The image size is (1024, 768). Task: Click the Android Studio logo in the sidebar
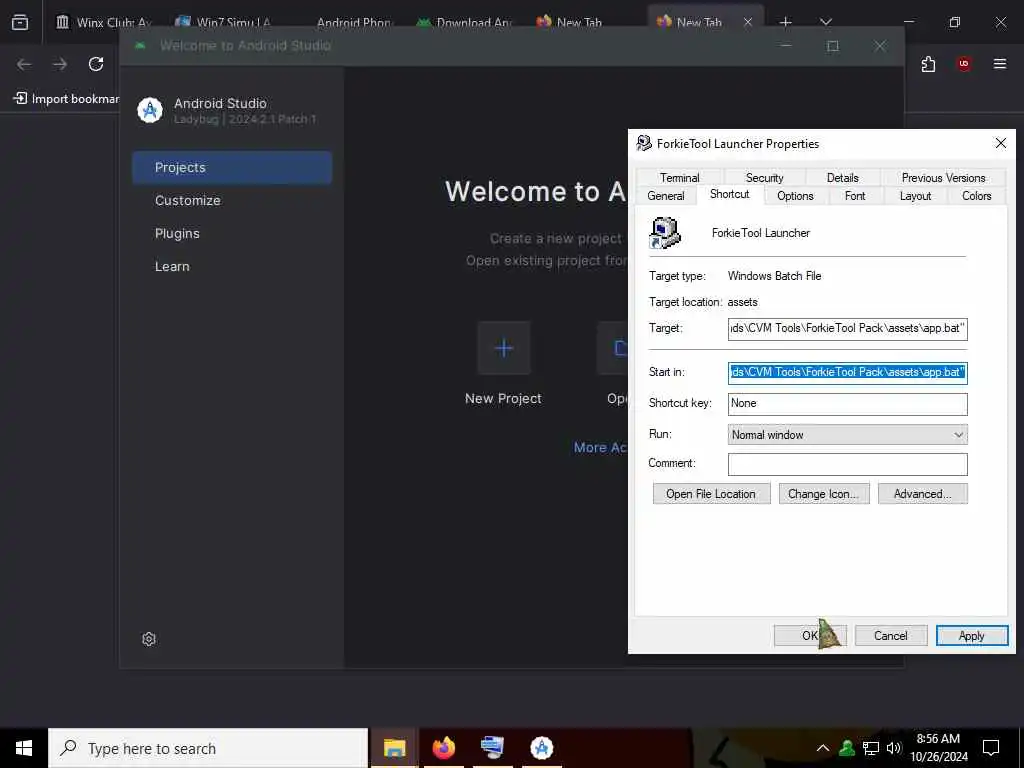point(150,110)
